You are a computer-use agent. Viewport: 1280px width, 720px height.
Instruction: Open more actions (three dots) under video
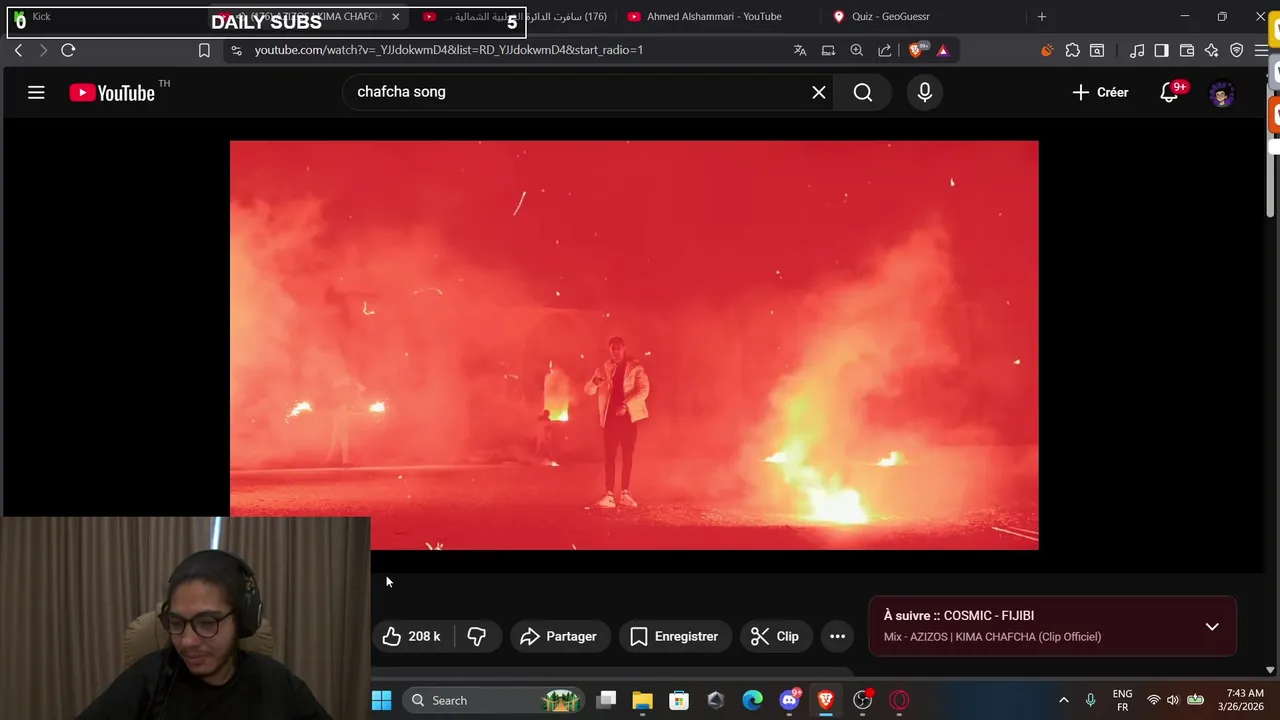point(838,636)
